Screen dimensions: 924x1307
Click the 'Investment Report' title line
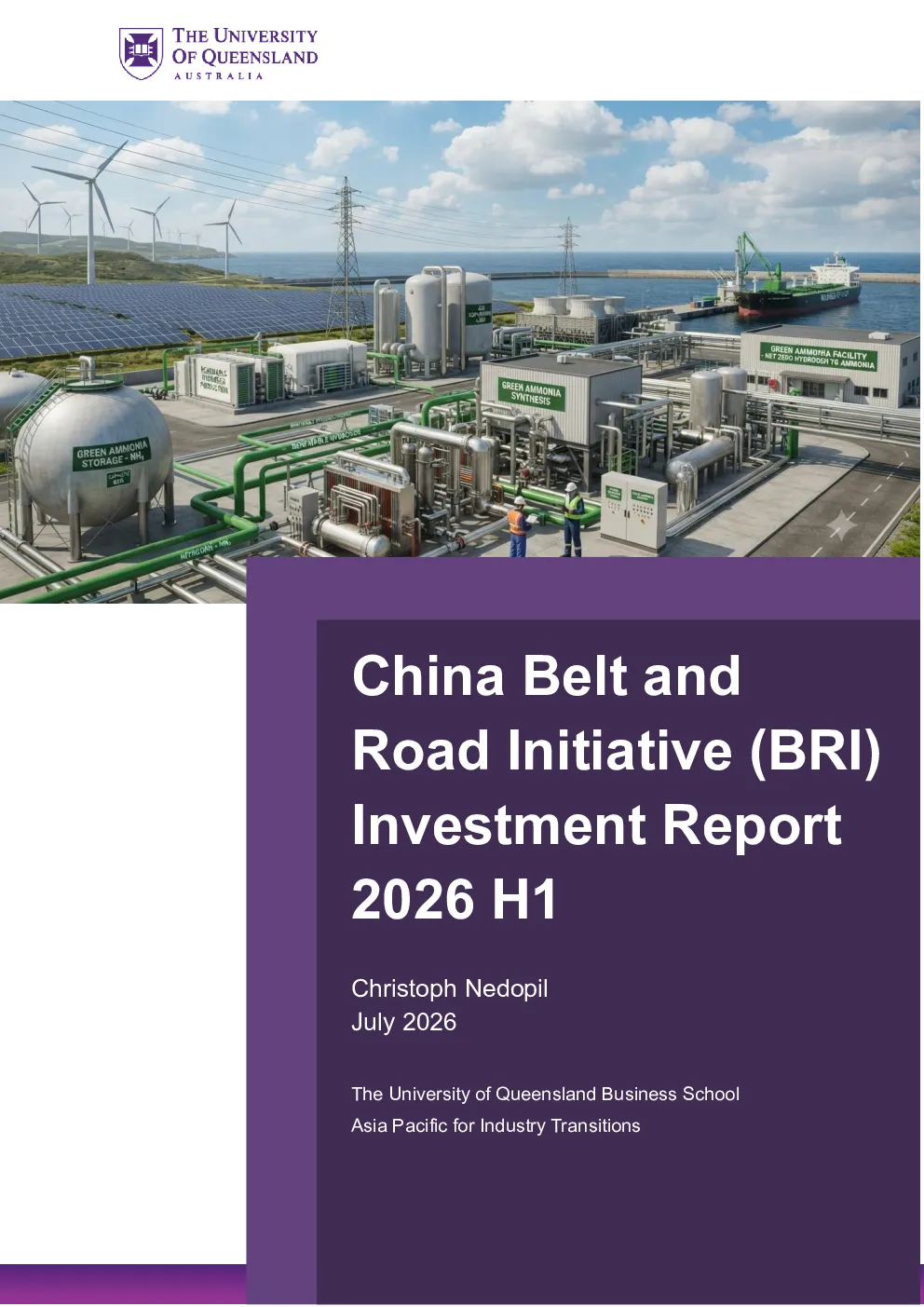click(597, 825)
